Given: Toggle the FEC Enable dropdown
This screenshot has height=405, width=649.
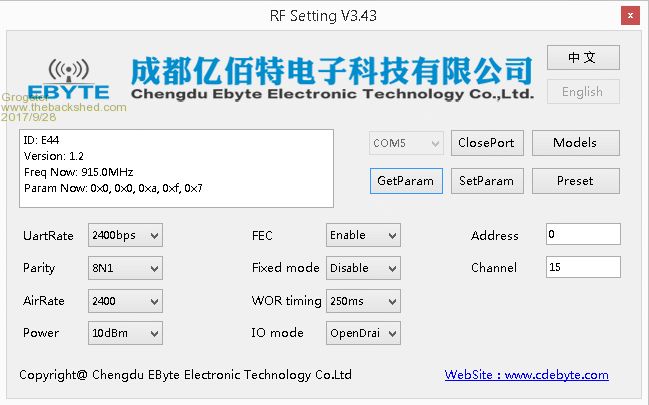Looking at the screenshot, I should click(x=363, y=235).
